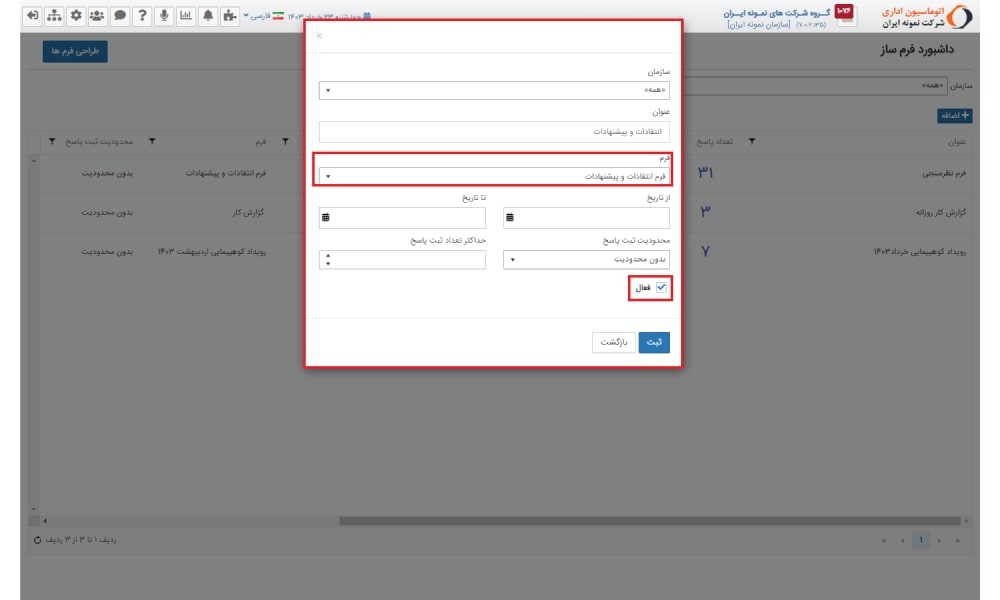
Task: Click the logout arrow icon in top toolbar
Action: (x=32, y=16)
